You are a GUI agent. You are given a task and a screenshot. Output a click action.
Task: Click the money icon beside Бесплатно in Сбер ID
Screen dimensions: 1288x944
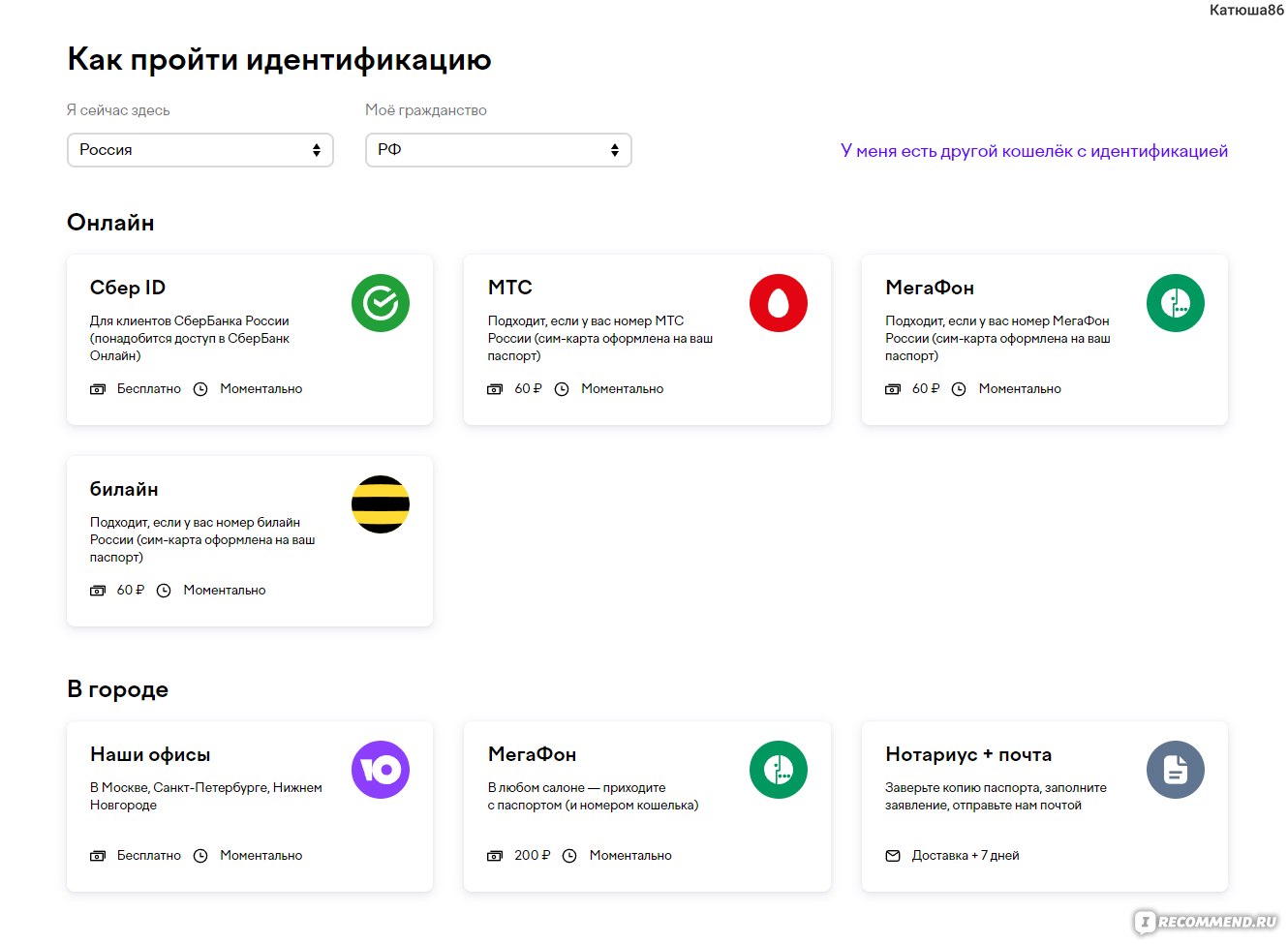coord(98,389)
